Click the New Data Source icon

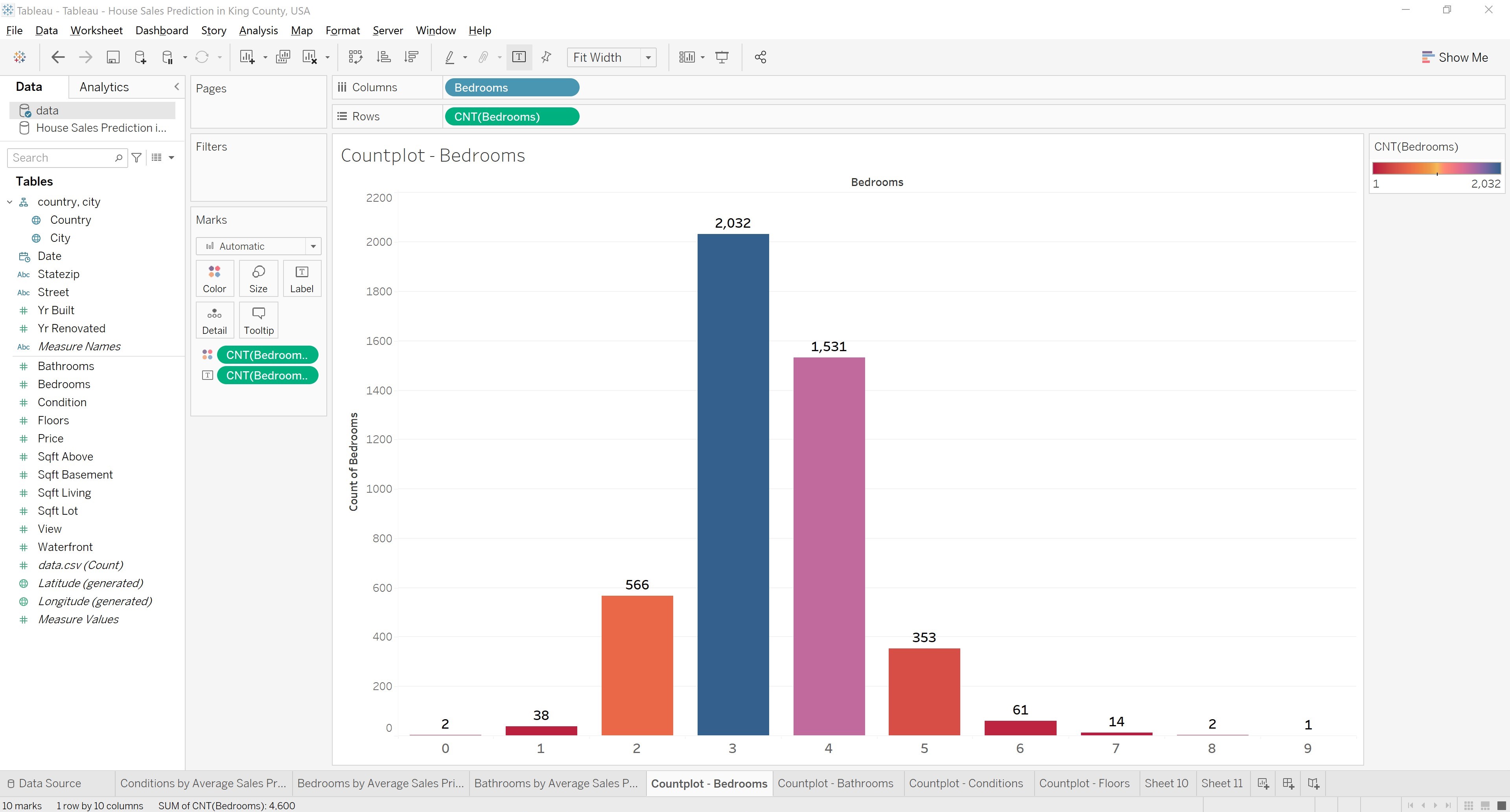[140, 57]
